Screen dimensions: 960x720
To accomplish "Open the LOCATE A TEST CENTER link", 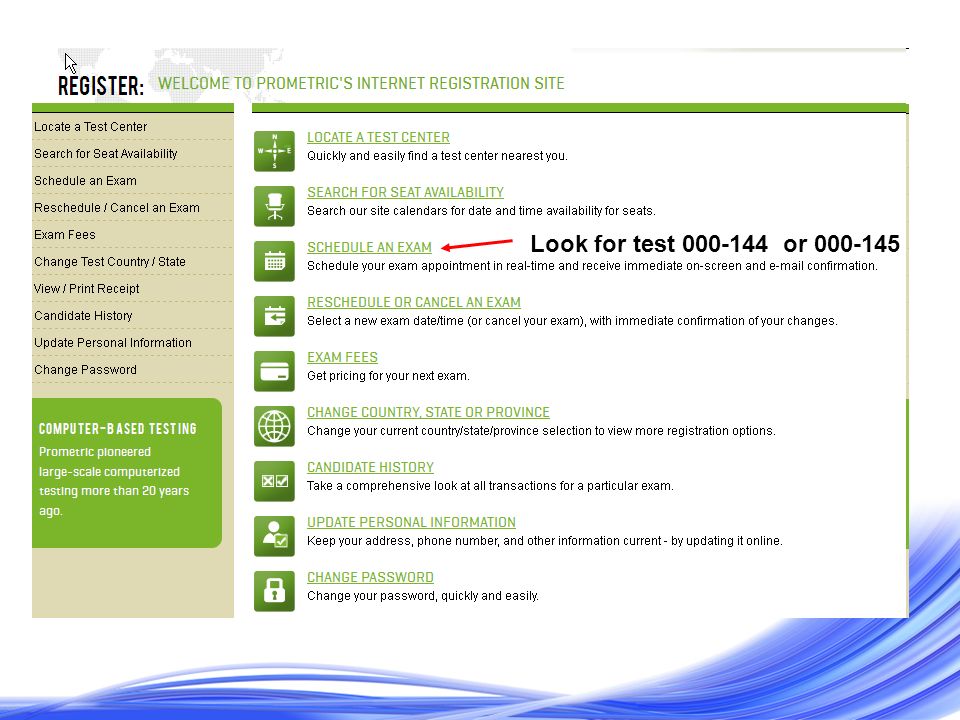I will (x=378, y=138).
